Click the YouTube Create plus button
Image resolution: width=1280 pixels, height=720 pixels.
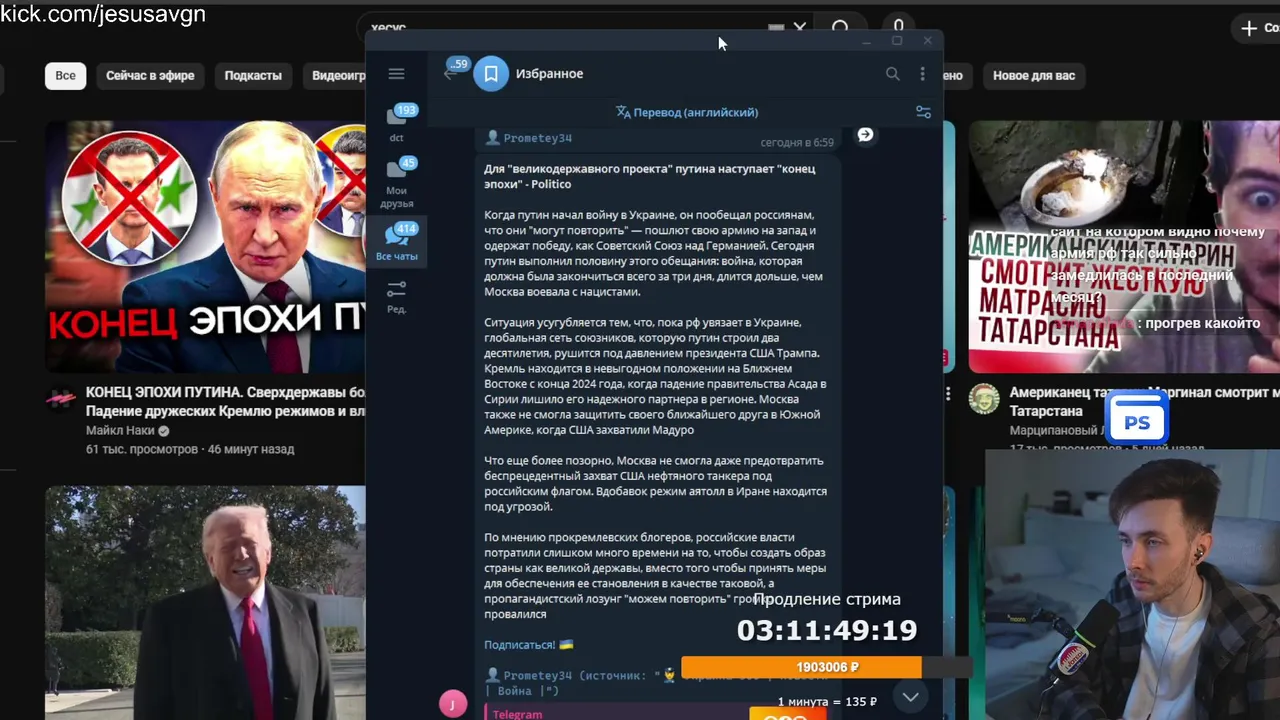tap(1258, 28)
